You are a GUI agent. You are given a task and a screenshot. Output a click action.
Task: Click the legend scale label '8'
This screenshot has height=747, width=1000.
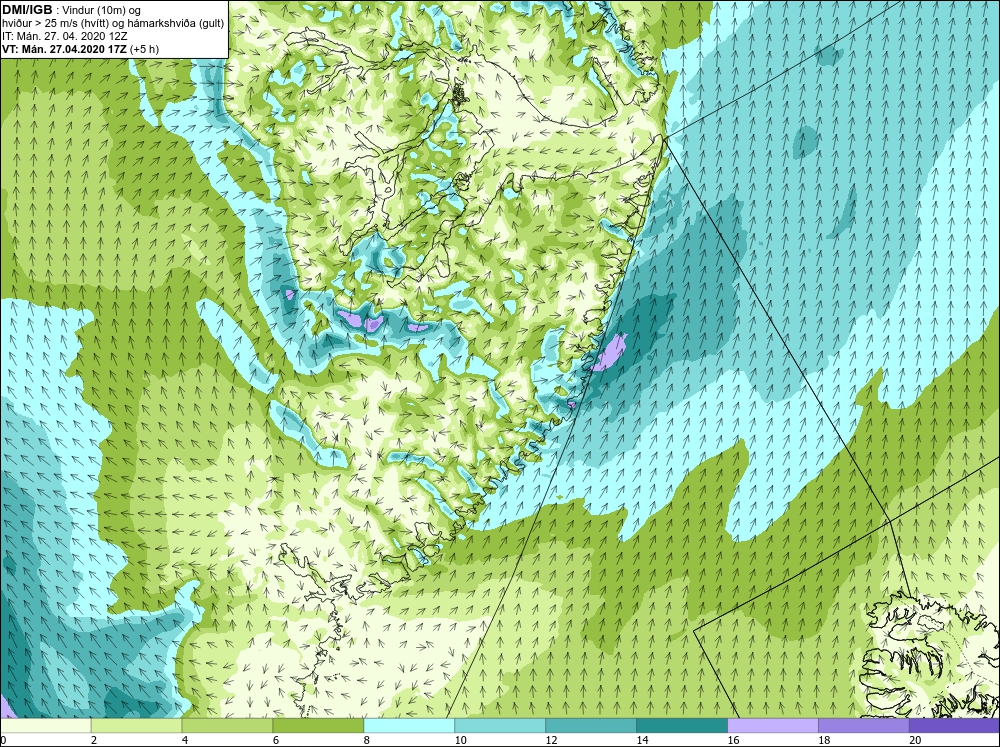pos(367,740)
